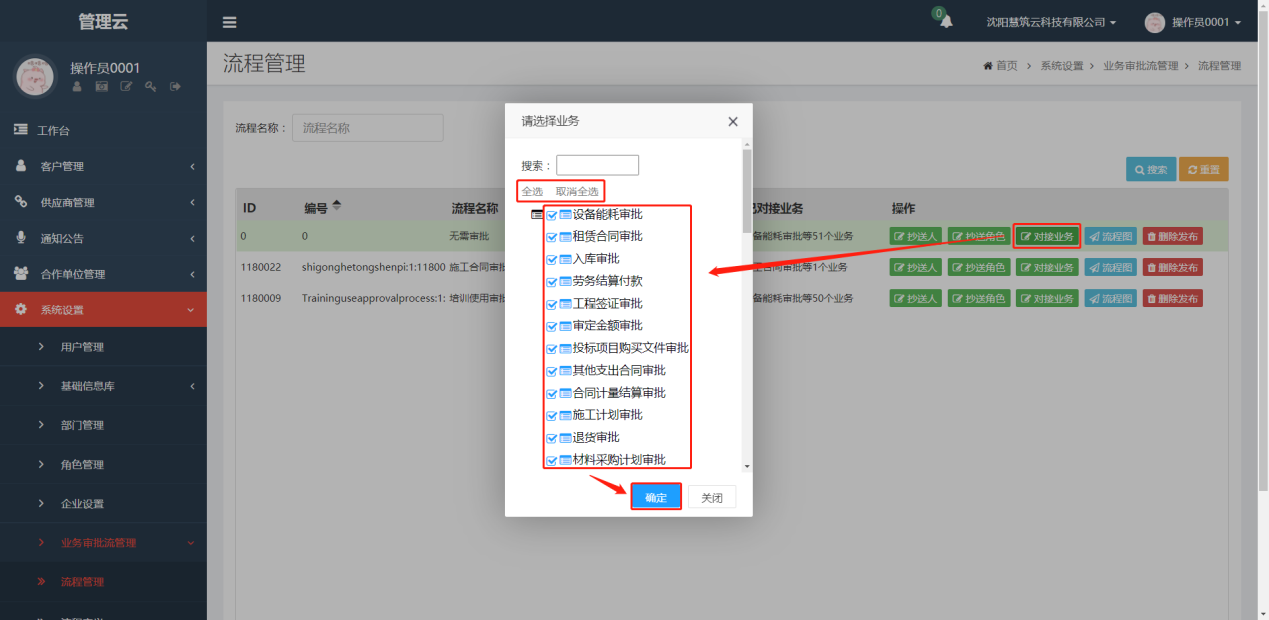Close the 请选择业务 dialog with X
The width and height of the screenshot is (1269, 620).
coord(733,122)
